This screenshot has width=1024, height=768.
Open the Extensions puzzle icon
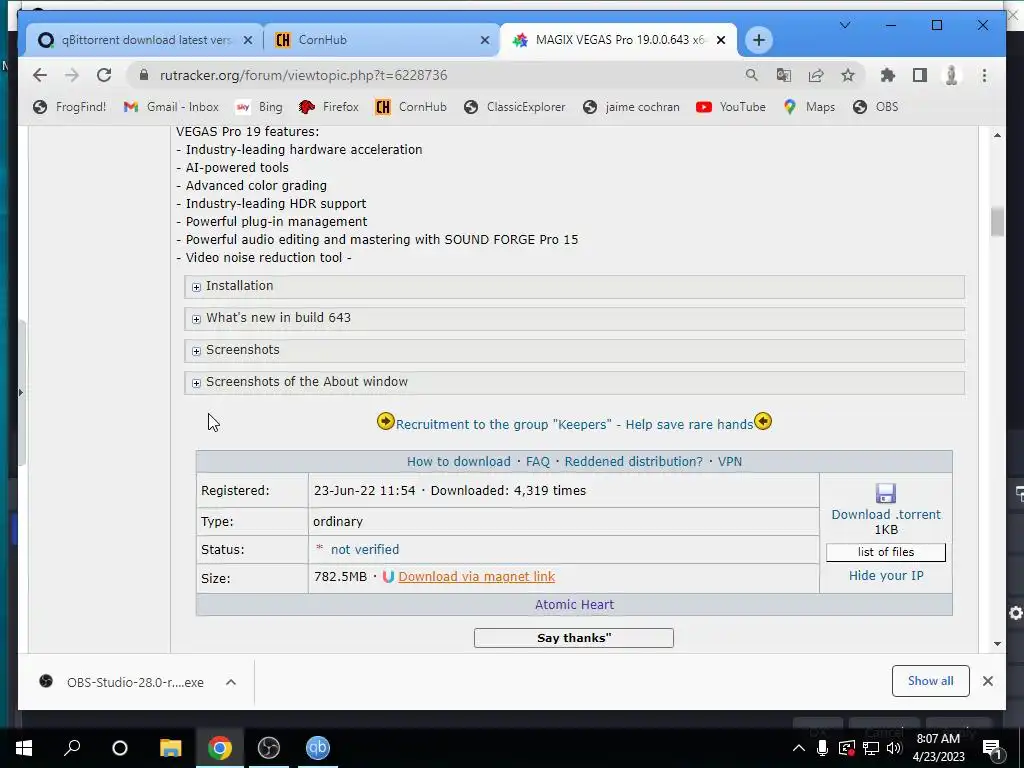click(887, 75)
